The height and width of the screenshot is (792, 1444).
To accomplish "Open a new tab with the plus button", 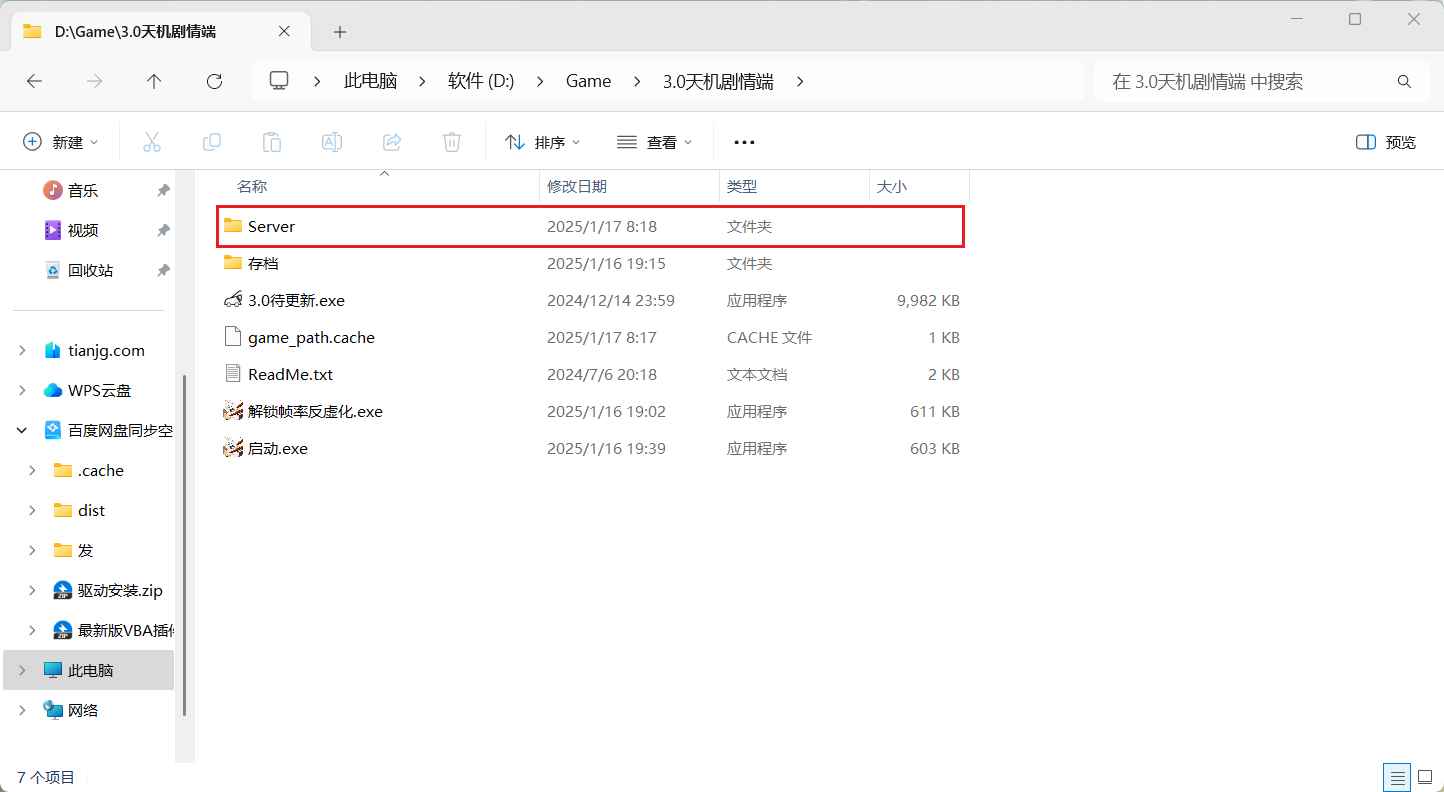I will click(340, 31).
